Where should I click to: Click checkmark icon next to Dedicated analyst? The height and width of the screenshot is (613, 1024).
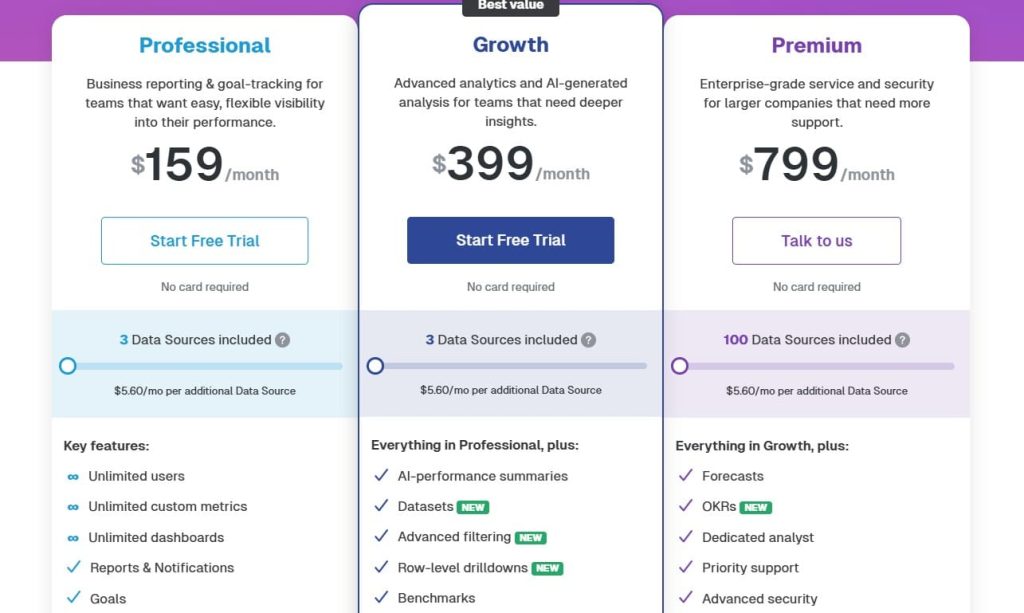(x=685, y=537)
